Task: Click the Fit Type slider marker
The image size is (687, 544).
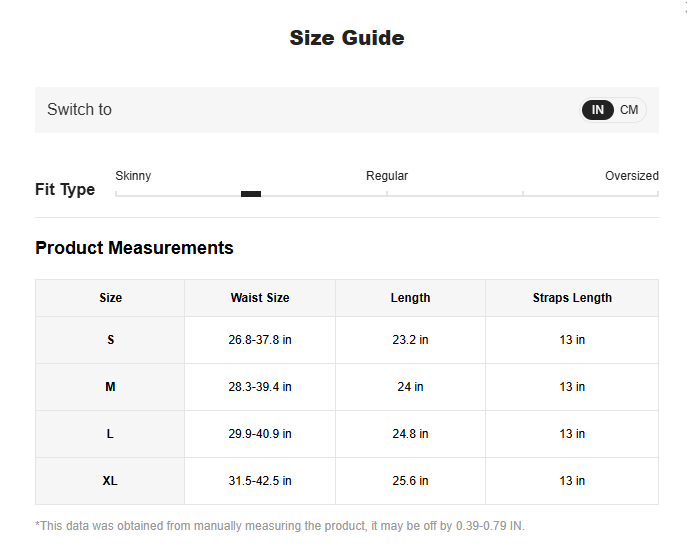Action: [x=251, y=194]
